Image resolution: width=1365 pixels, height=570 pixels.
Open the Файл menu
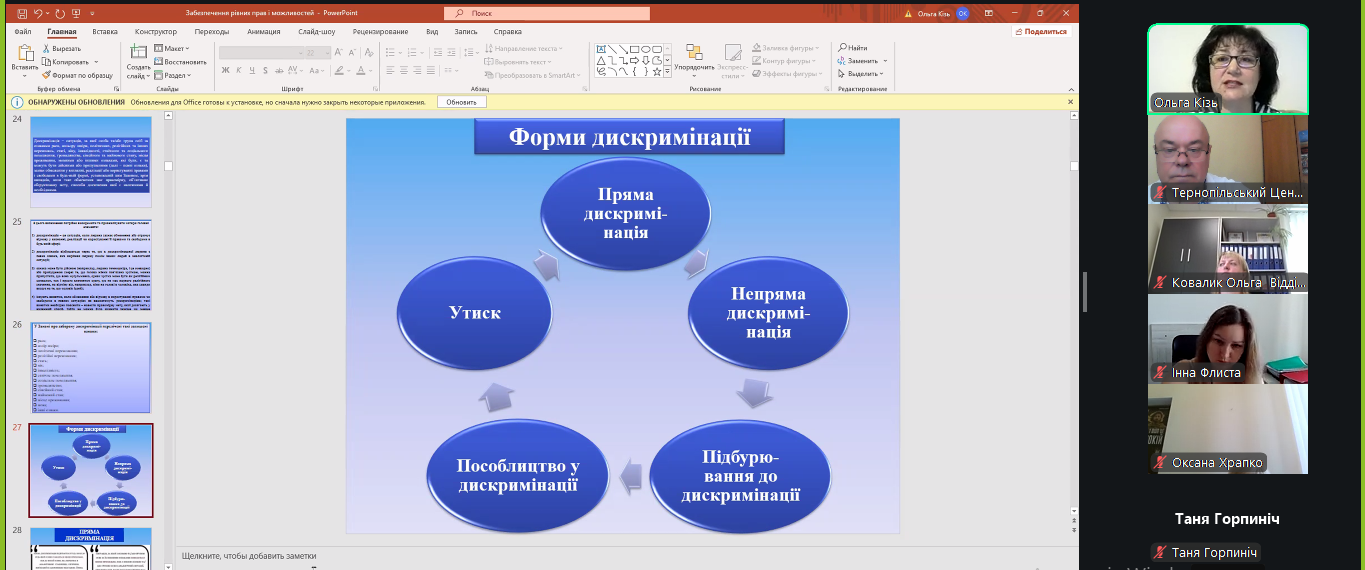(x=23, y=32)
